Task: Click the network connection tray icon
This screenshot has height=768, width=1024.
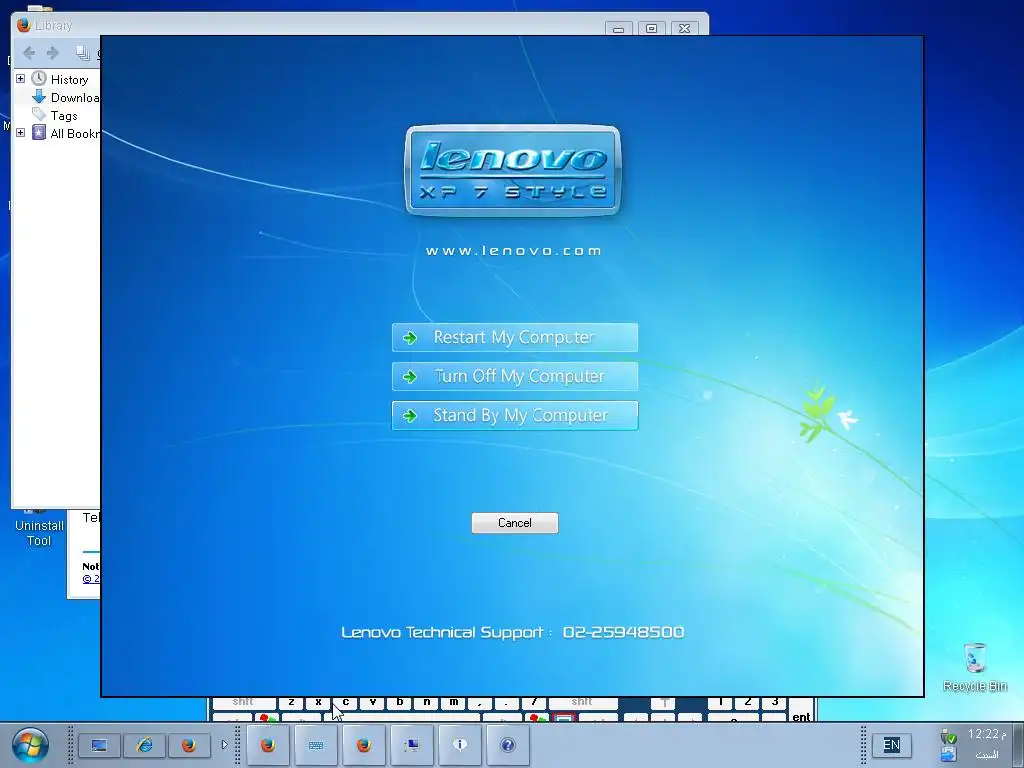Action: (x=949, y=755)
